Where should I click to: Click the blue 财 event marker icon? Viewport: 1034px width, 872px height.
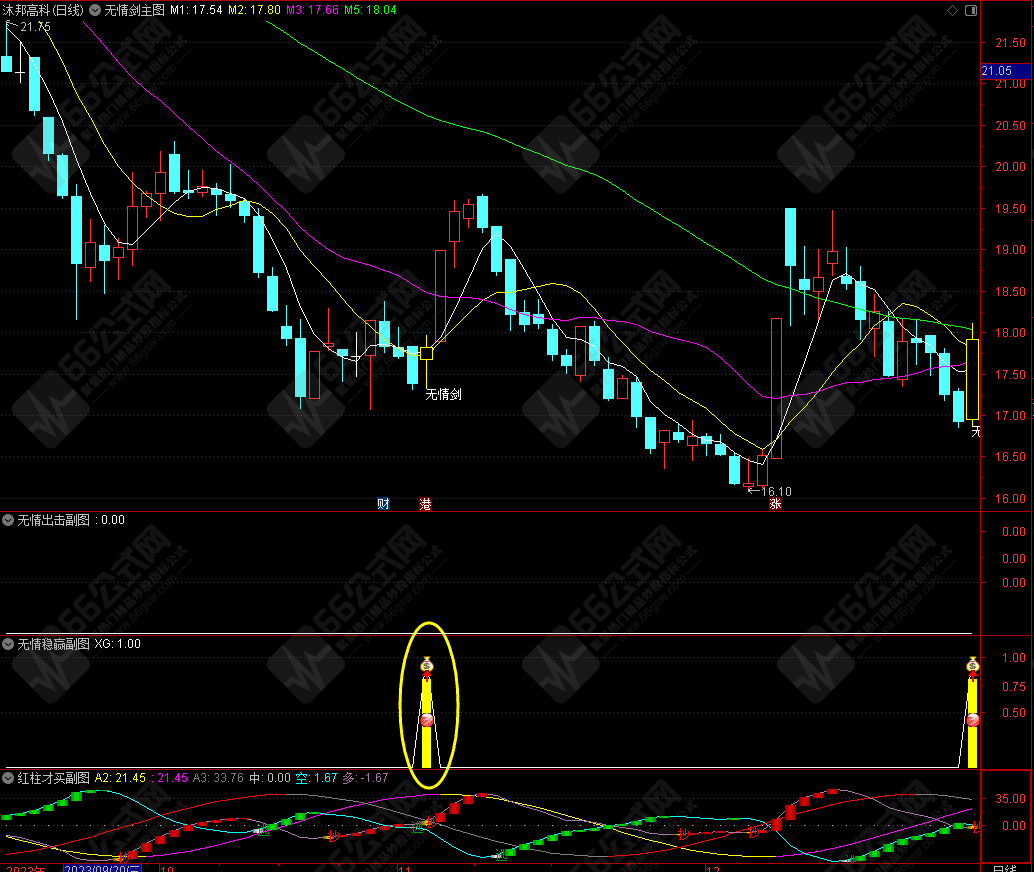pos(383,504)
